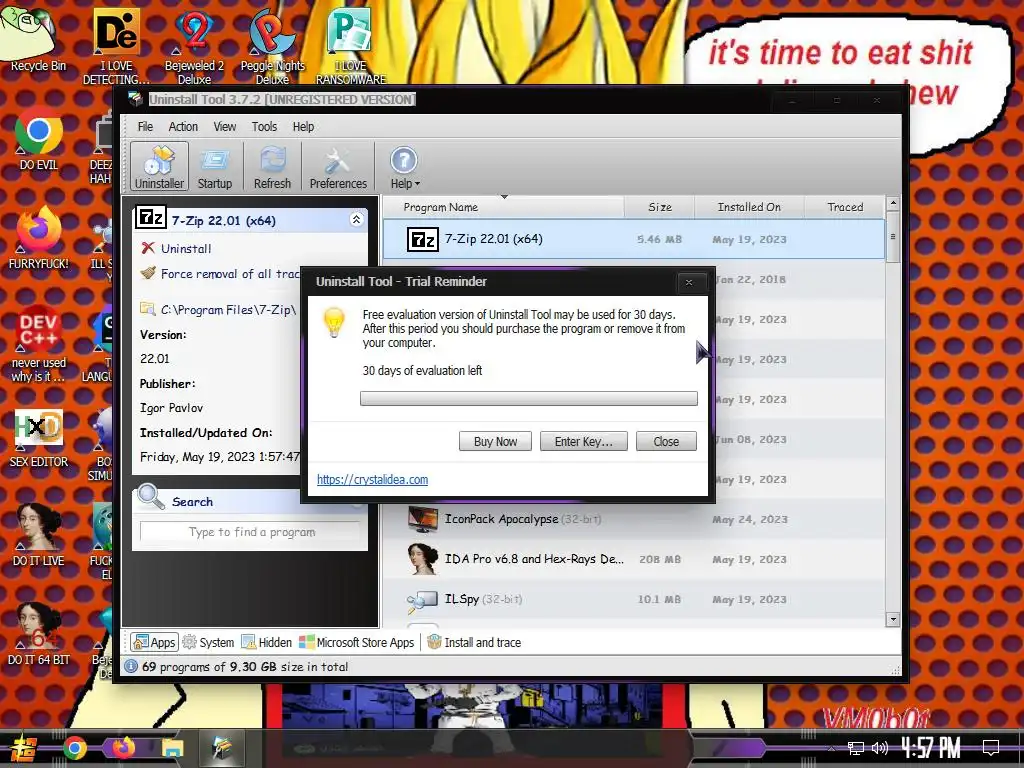Open the File menu
Viewport: 1024px width, 768px height.
[145, 127]
